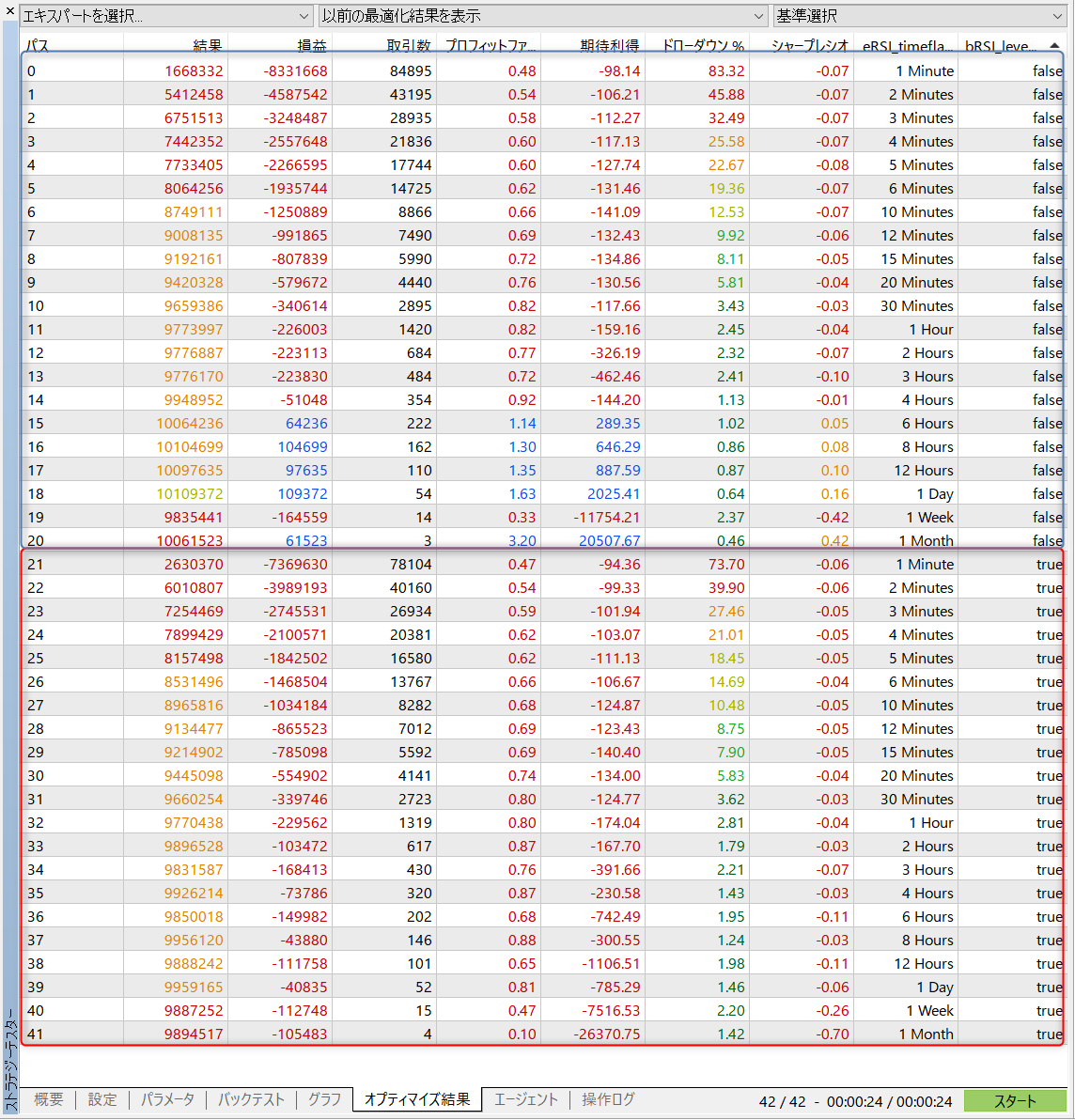
Task: Switch to the 概要 tab
Action: pos(49,1099)
